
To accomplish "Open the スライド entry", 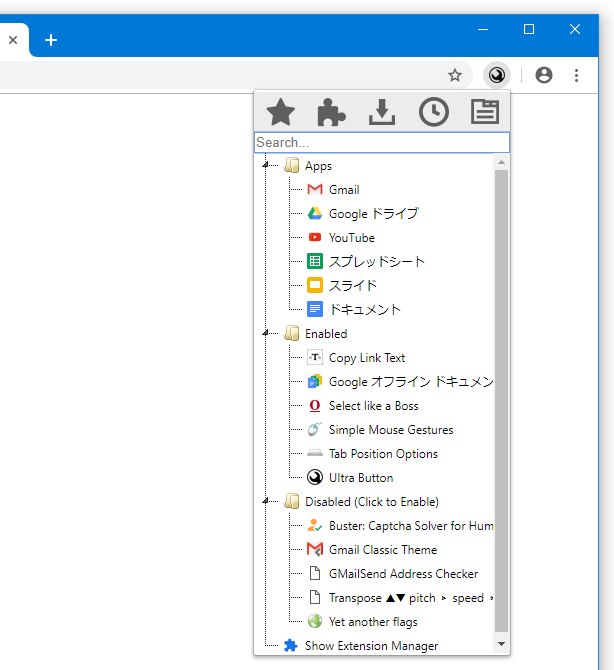I will [x=353, y=285].
